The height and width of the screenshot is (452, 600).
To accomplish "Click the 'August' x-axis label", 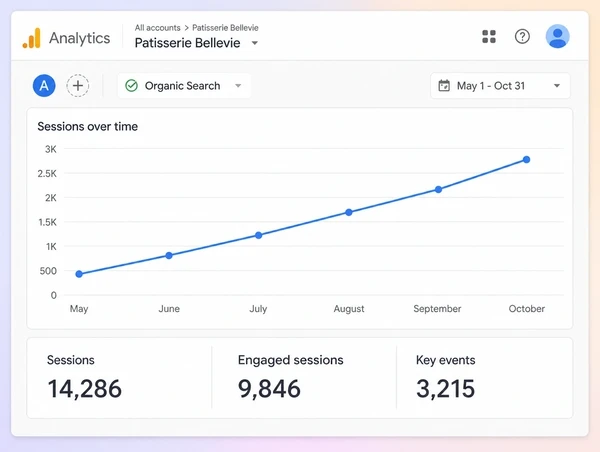I will click(x=349, y=309).
